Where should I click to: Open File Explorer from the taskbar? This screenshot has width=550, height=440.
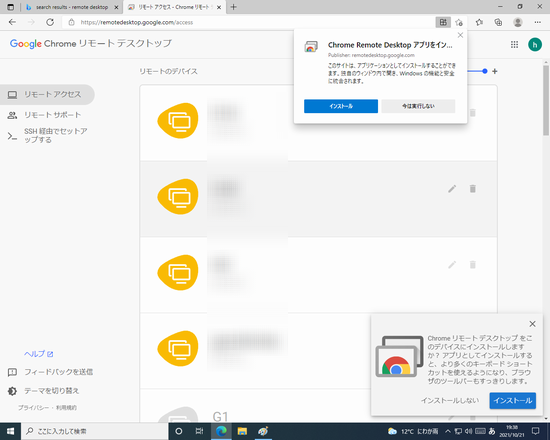pos(242,431)
